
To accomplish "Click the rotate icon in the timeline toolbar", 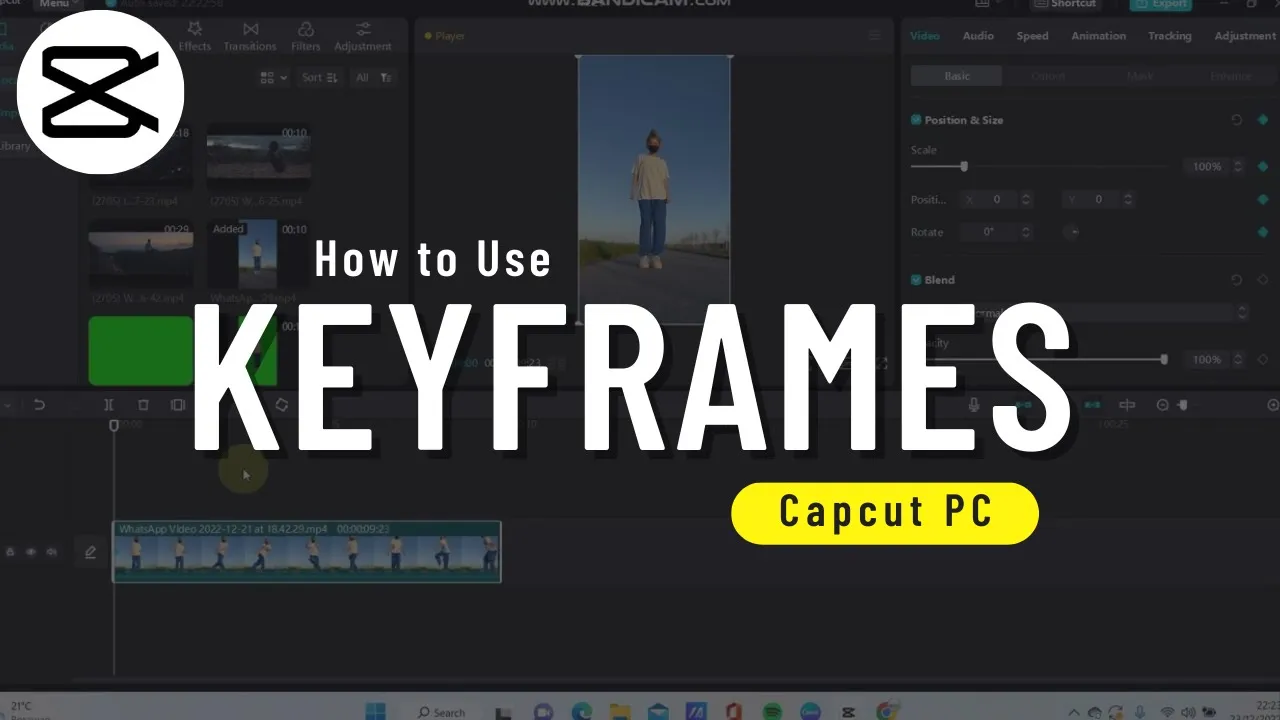I will 282,405.
